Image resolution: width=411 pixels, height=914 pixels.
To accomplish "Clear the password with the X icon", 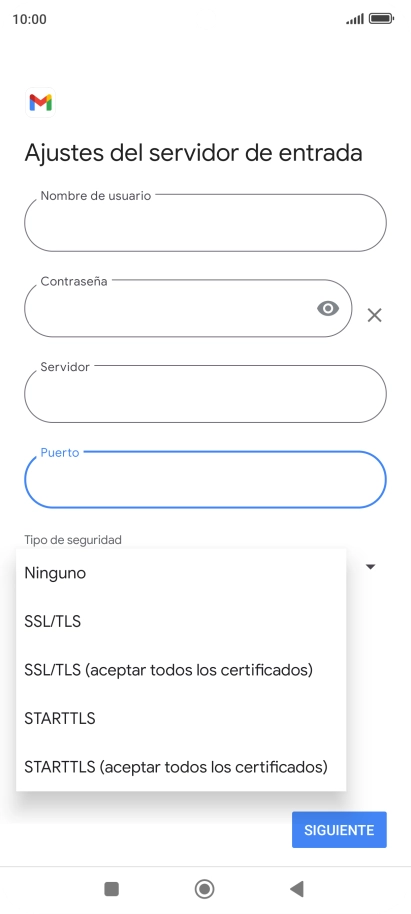I will 374,315.
